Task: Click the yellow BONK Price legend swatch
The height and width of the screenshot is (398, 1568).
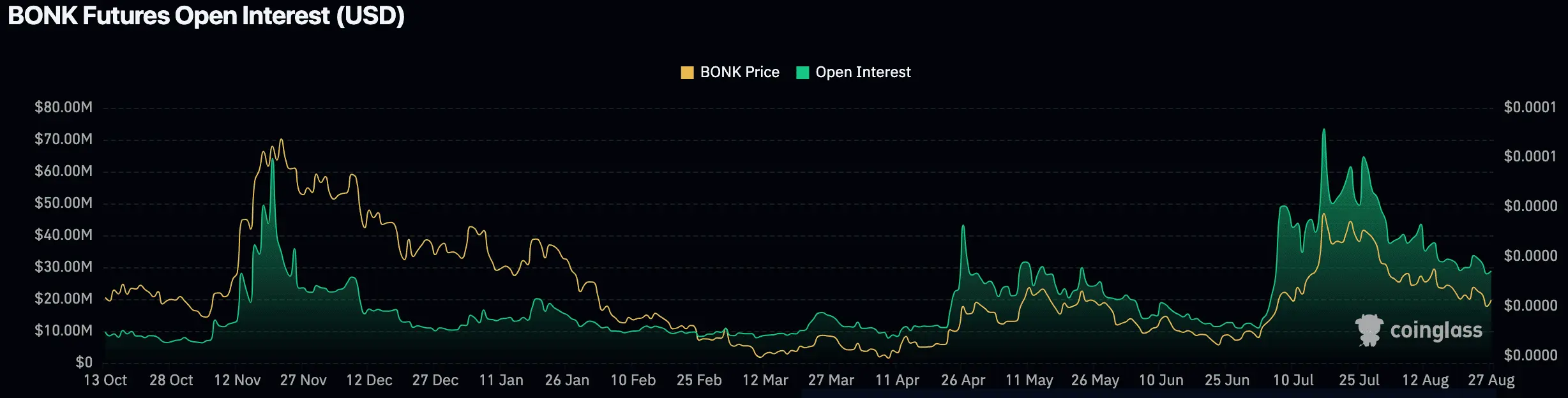Action: (687, 73)
